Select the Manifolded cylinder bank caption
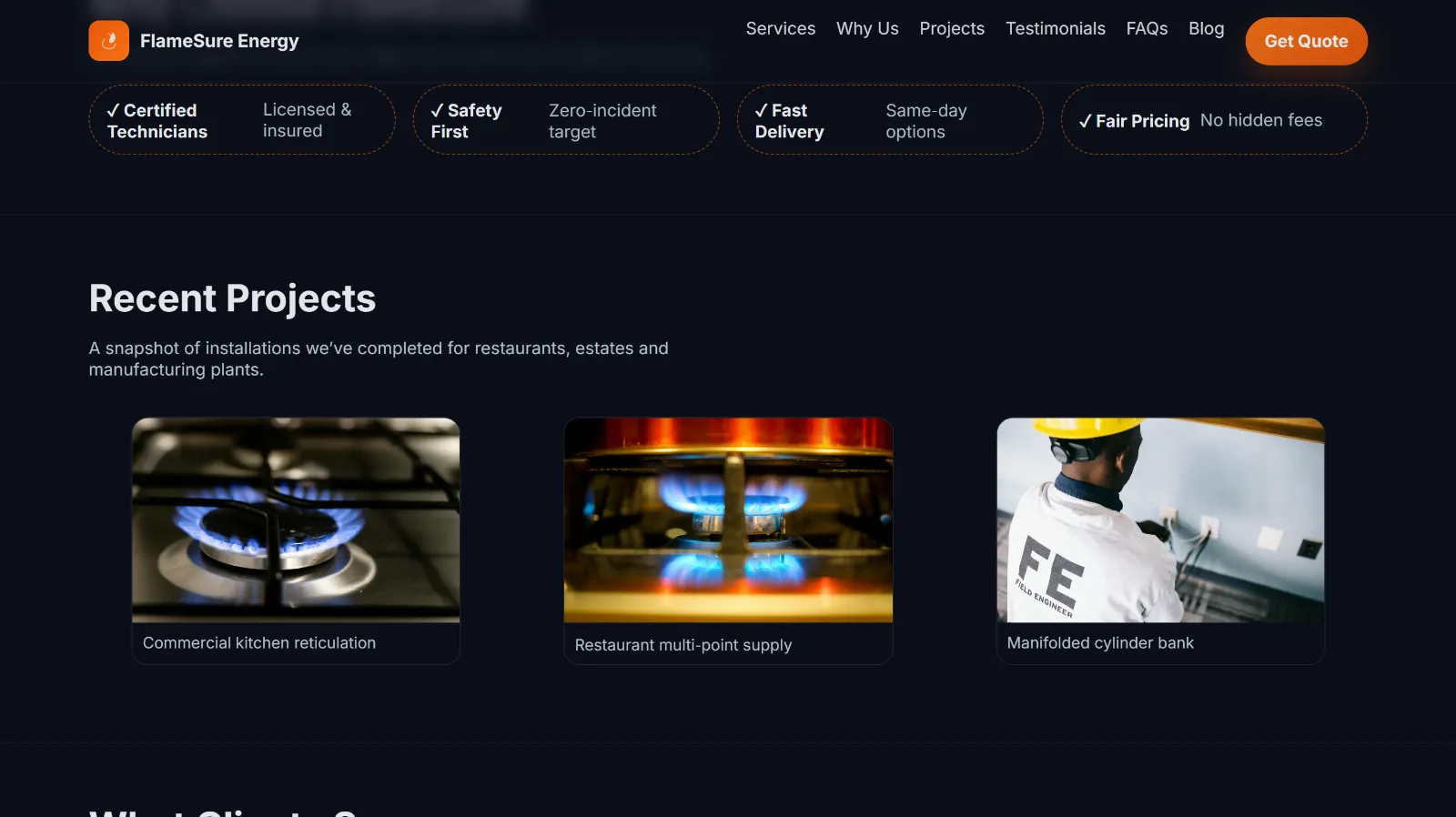 tap(1099, 643)
